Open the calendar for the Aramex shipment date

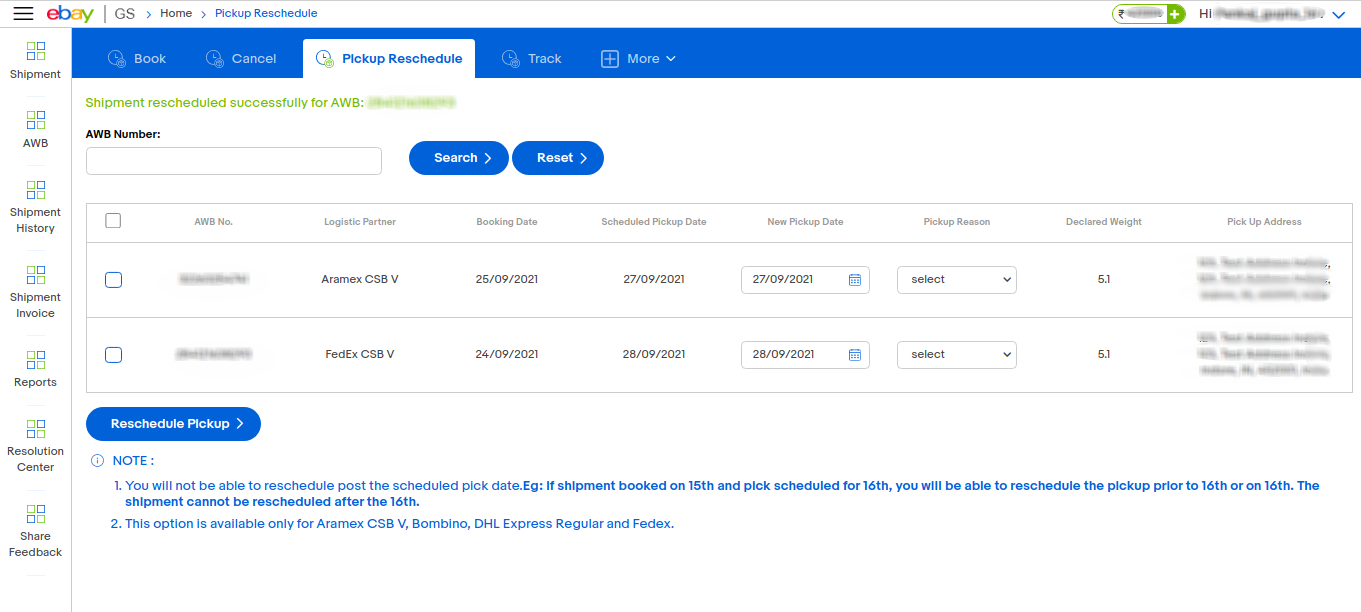(x=854, y=279)
